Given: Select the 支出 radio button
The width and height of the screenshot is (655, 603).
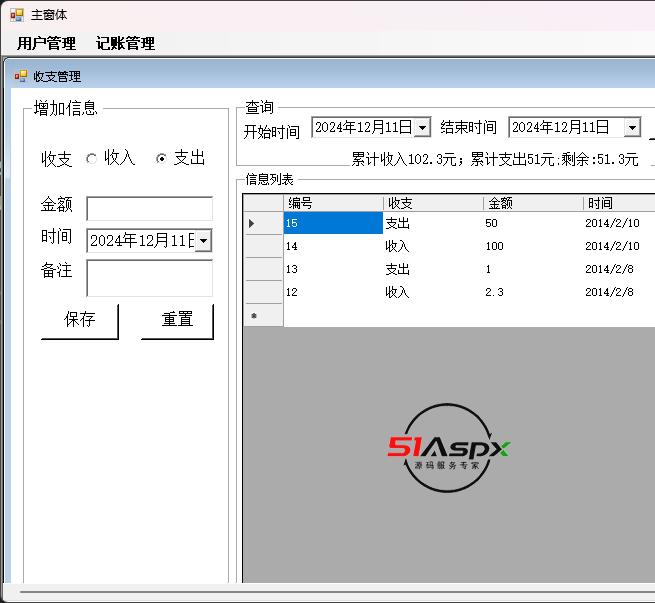Looking at the screenshot, I should [x=161, y=158].
